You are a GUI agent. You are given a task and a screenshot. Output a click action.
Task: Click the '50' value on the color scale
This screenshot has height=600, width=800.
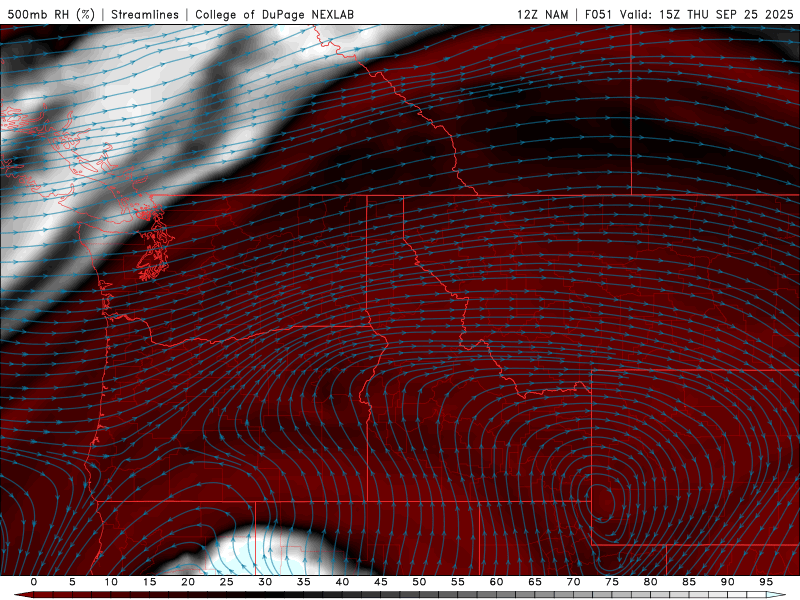click(419, 582)
